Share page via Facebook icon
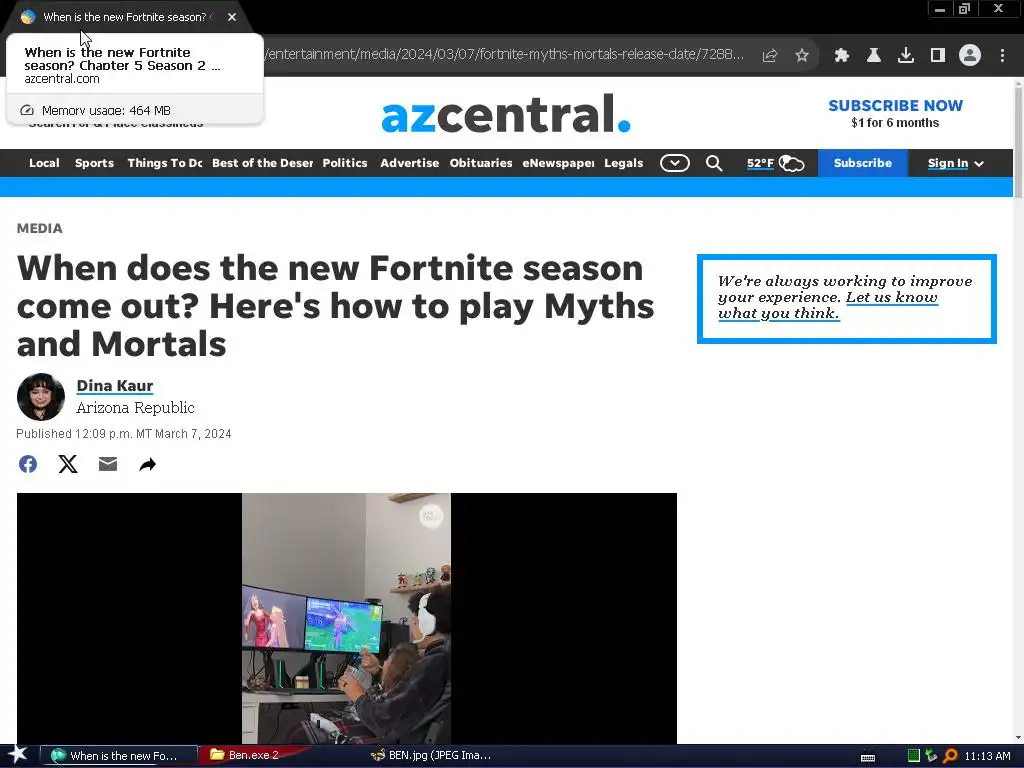This screenshot has width=1024, height=768. pyautogui.click(x=27, y=464)
